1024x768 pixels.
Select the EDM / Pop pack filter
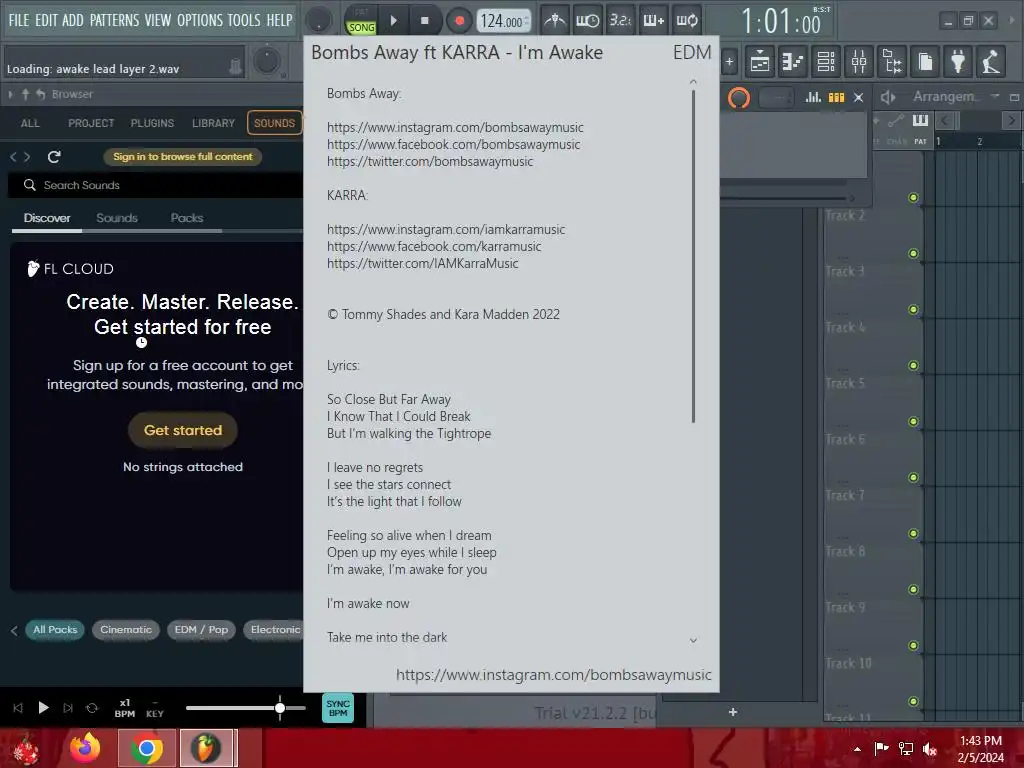click(x=201, y=630)
